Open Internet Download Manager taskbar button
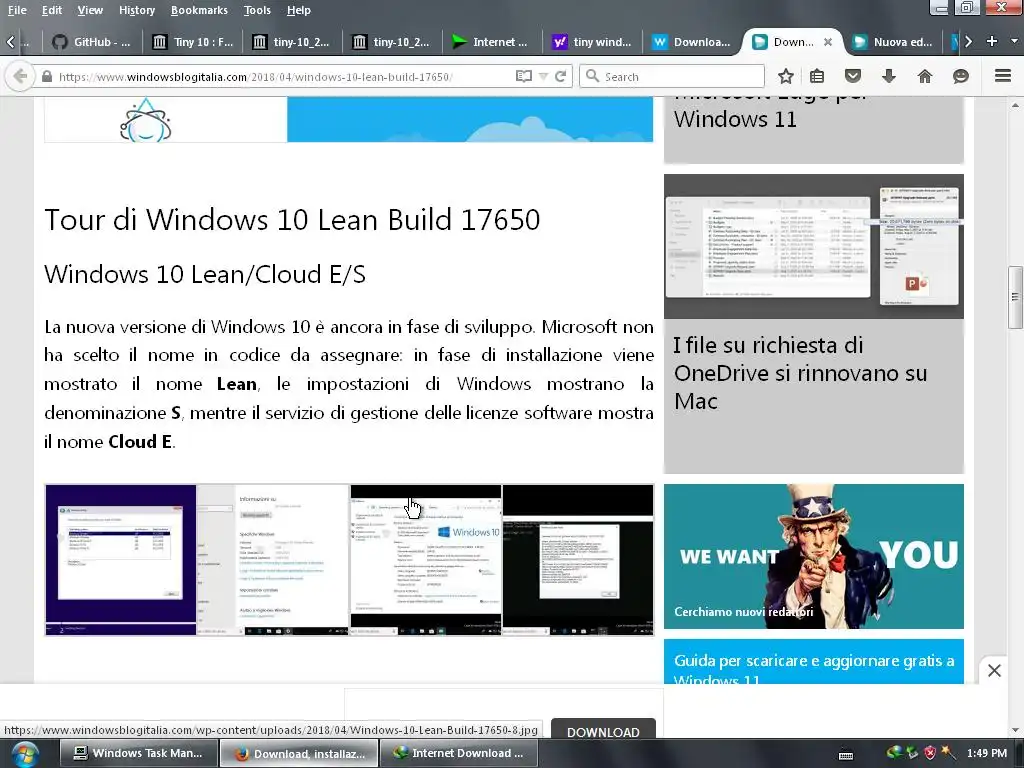1024x768 pixels. pos(458,753)
